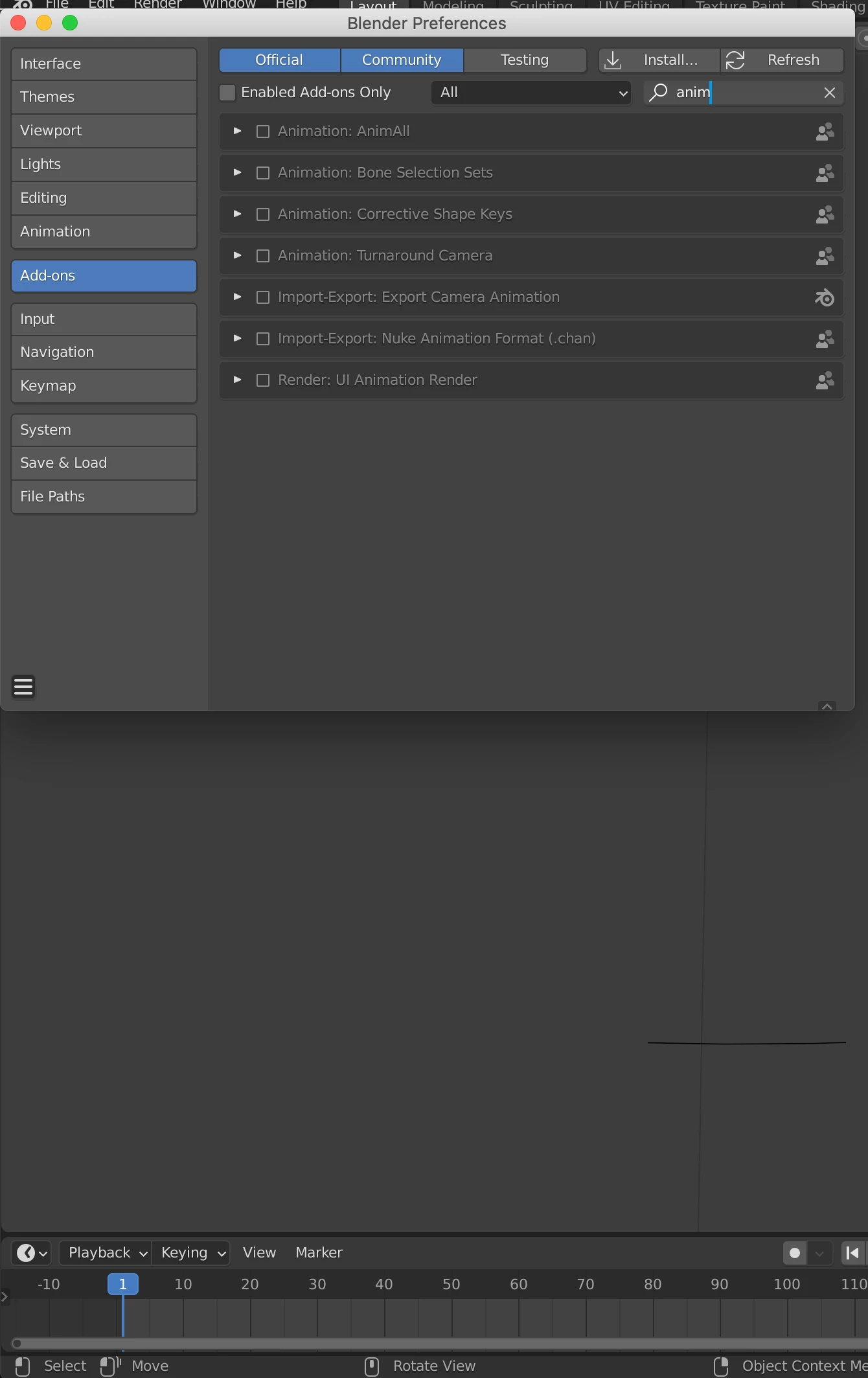Click the timeline horizontal scrollbar
868x1378 pixels.
(440, 1343)
